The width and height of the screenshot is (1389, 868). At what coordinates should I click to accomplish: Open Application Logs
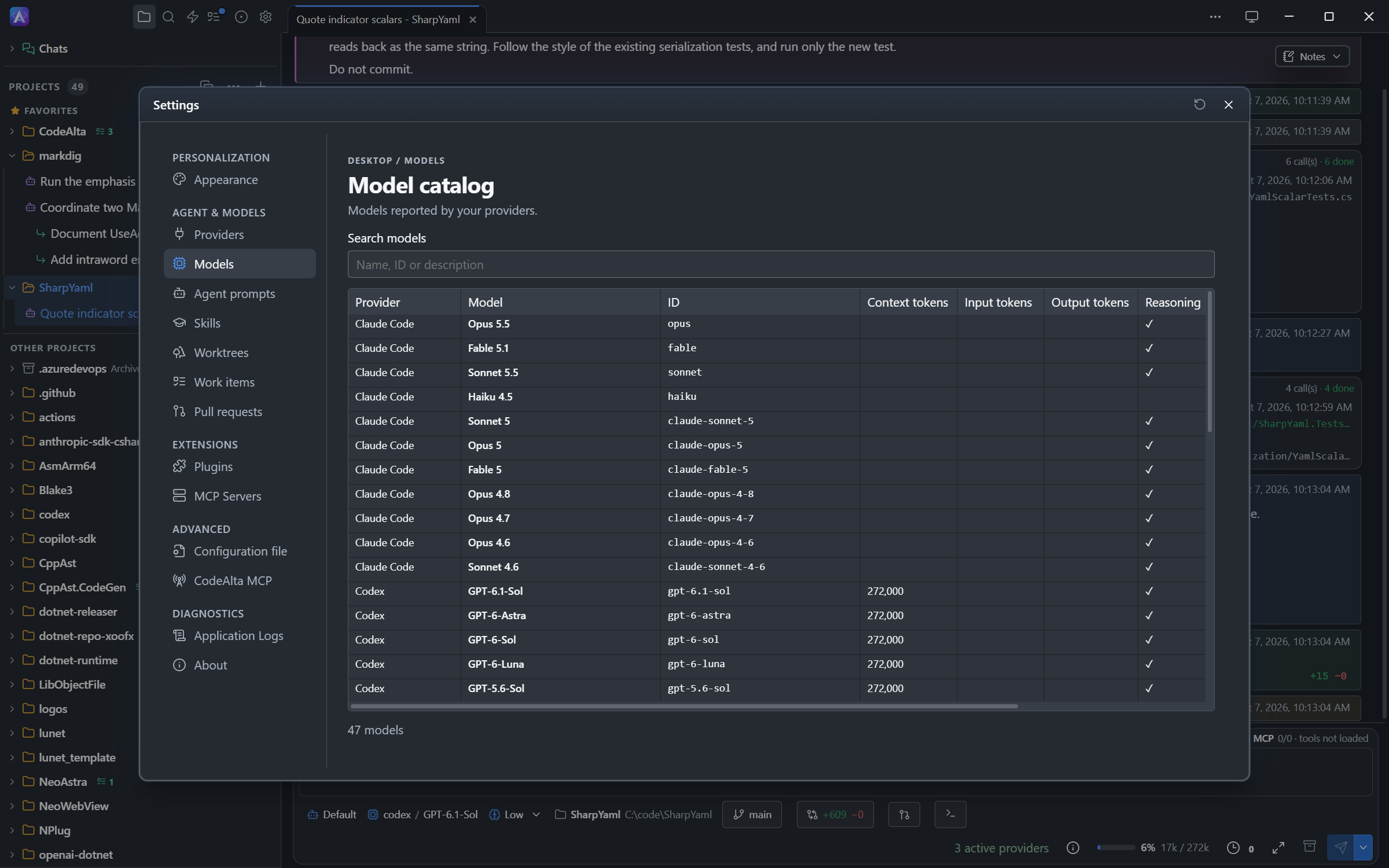240,635
